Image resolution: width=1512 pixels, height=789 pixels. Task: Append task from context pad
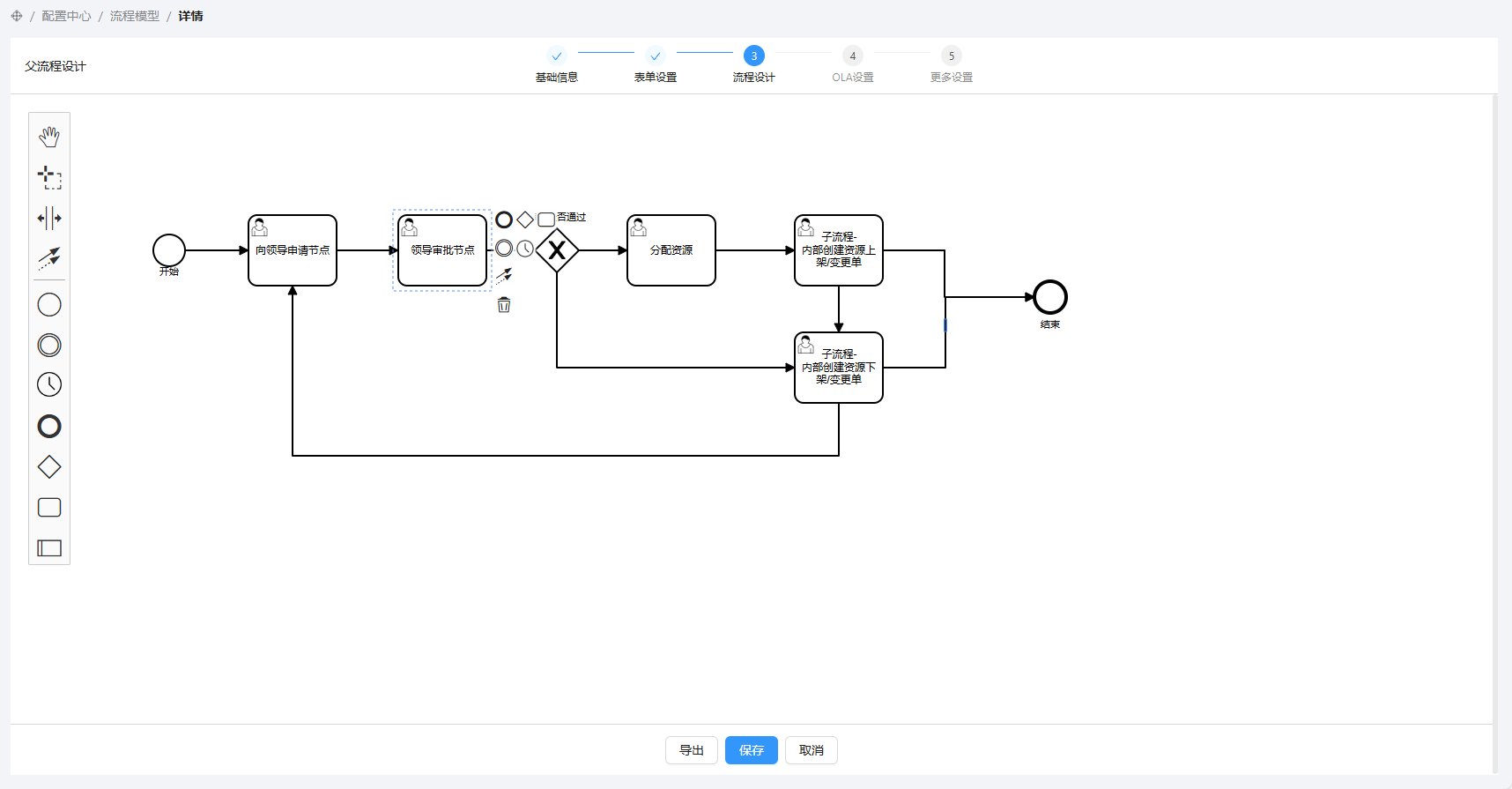[546, 220]
